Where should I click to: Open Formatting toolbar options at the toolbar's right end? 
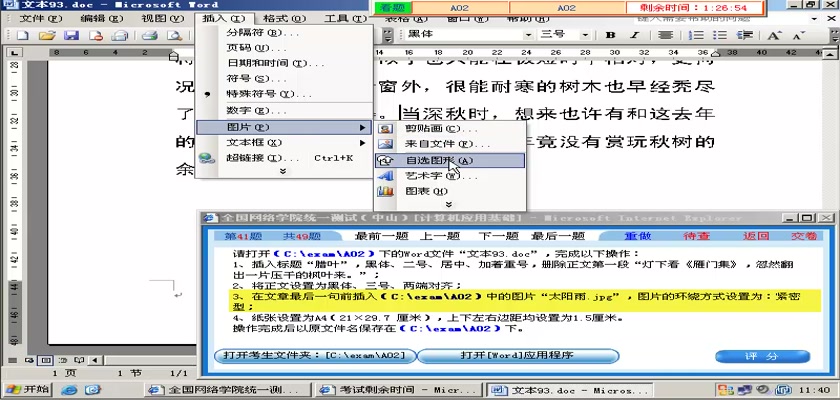pyautogui.click(x=834, y=35)
